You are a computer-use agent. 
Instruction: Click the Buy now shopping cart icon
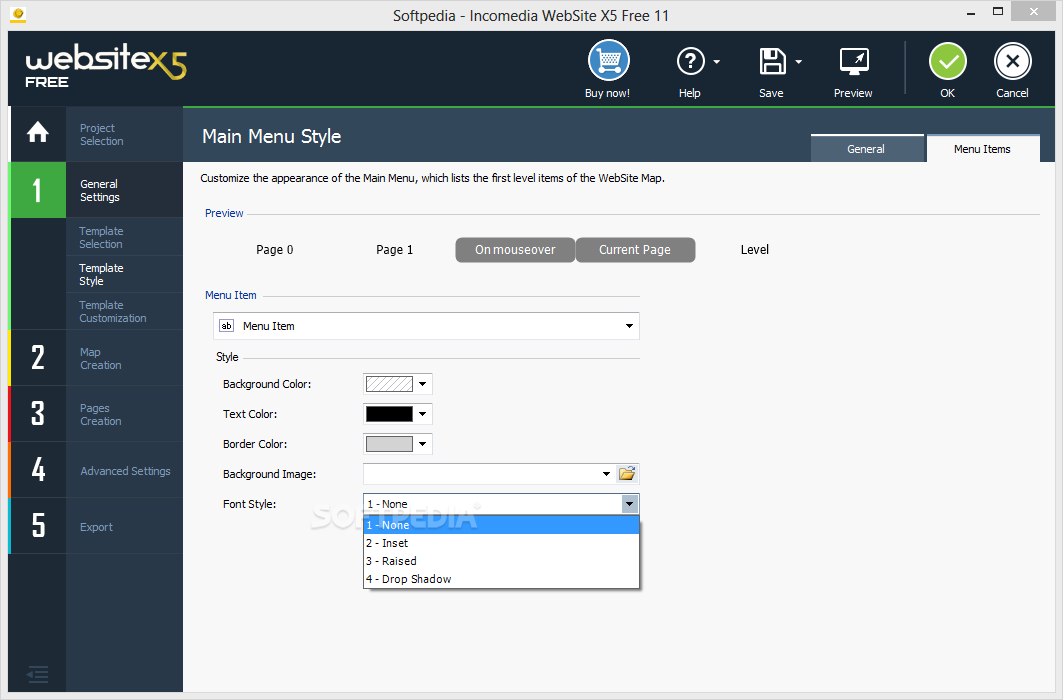[x=608, y=61]
